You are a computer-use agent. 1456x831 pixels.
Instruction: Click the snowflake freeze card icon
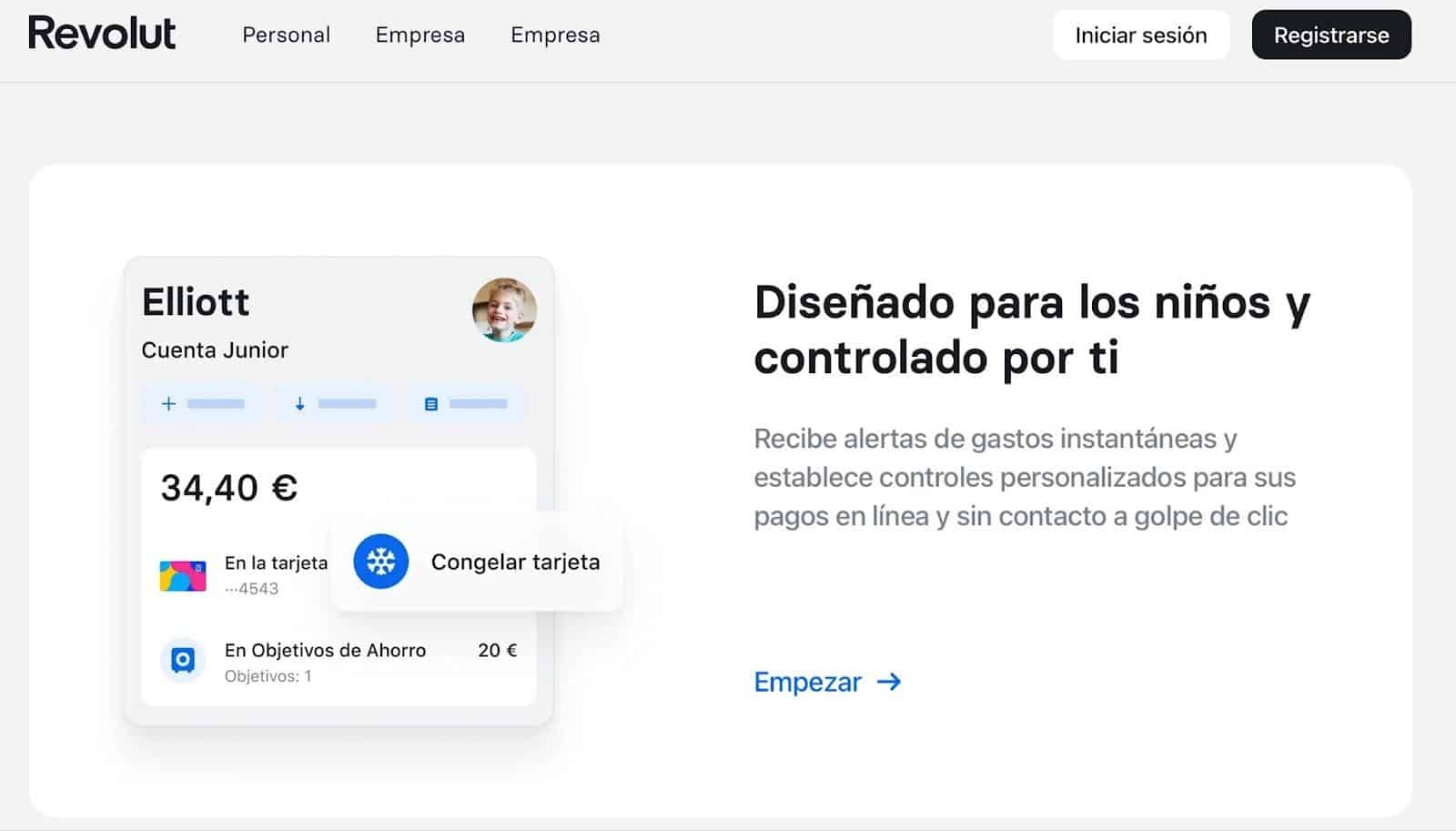pyautogui.click(x=380, y=562)
